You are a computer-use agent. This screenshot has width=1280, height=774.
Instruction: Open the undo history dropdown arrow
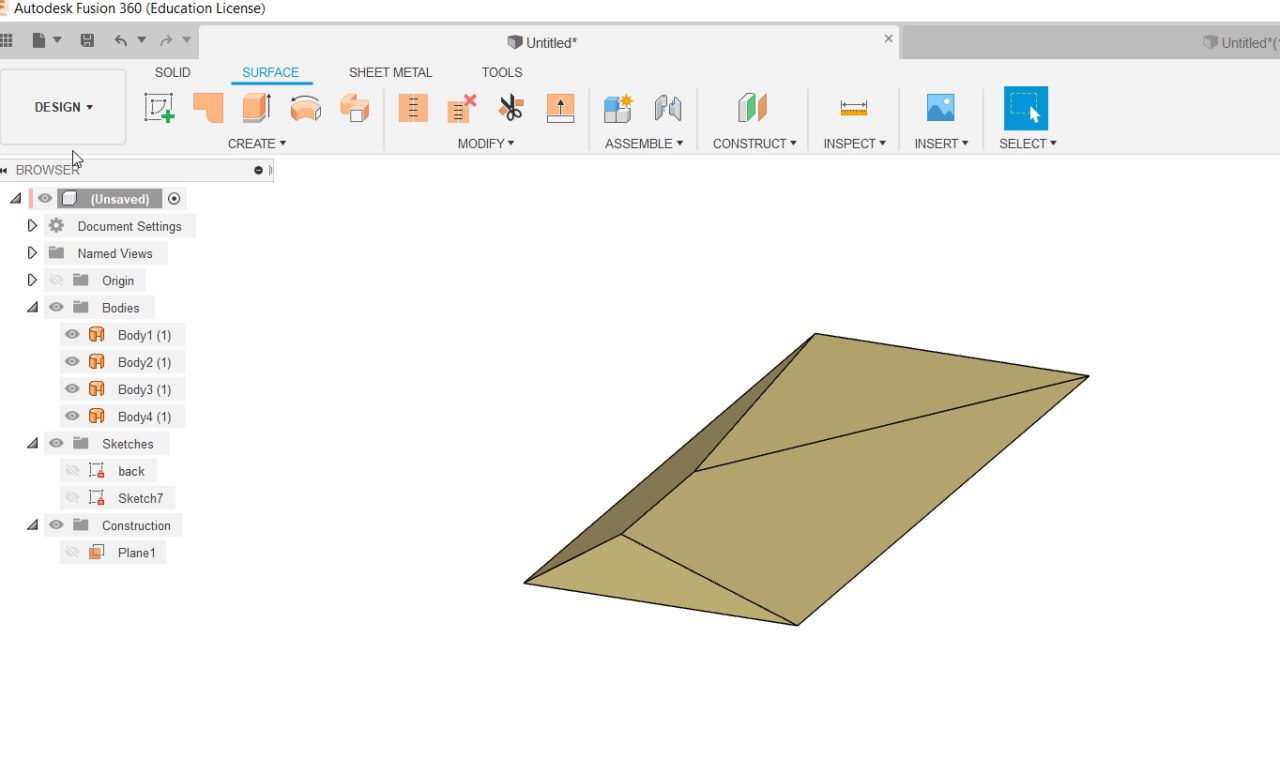142,41
